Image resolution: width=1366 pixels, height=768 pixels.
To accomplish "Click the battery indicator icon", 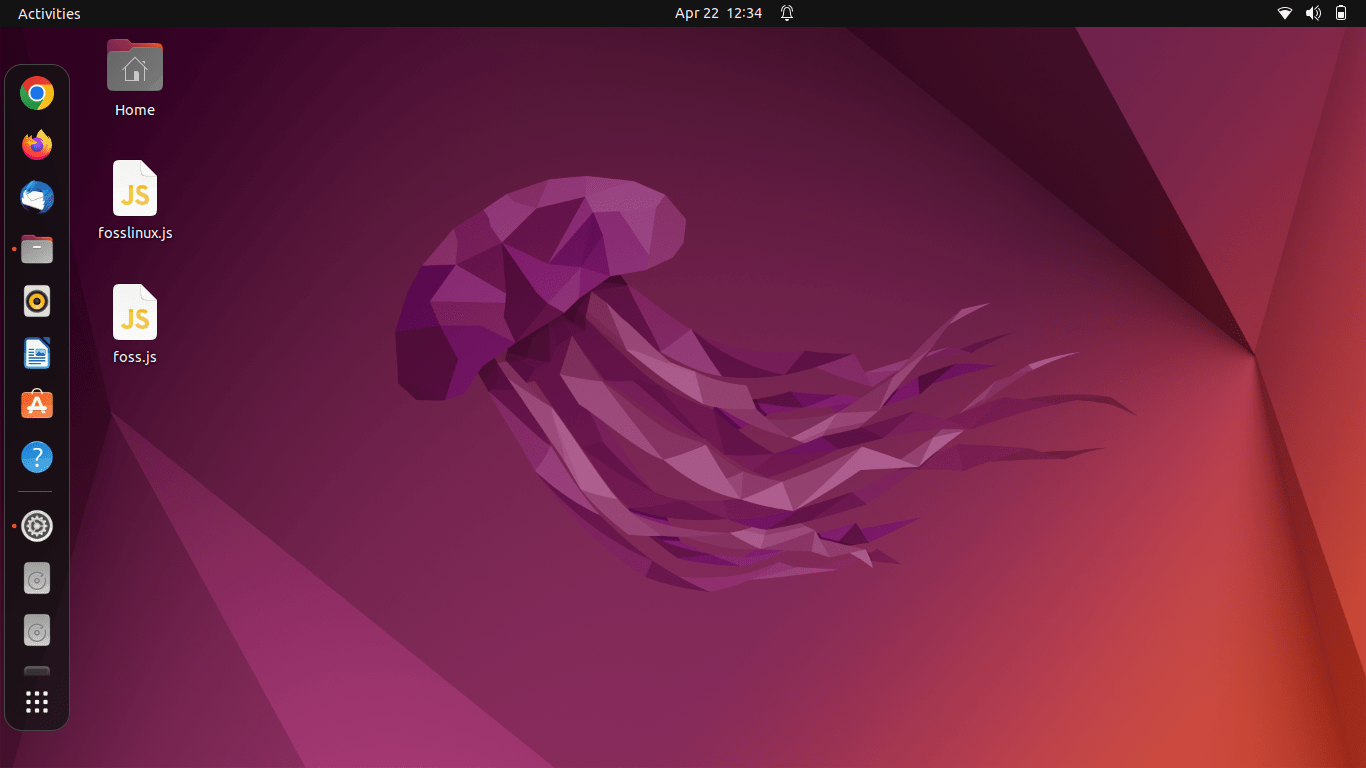I will click(1341, 13).
